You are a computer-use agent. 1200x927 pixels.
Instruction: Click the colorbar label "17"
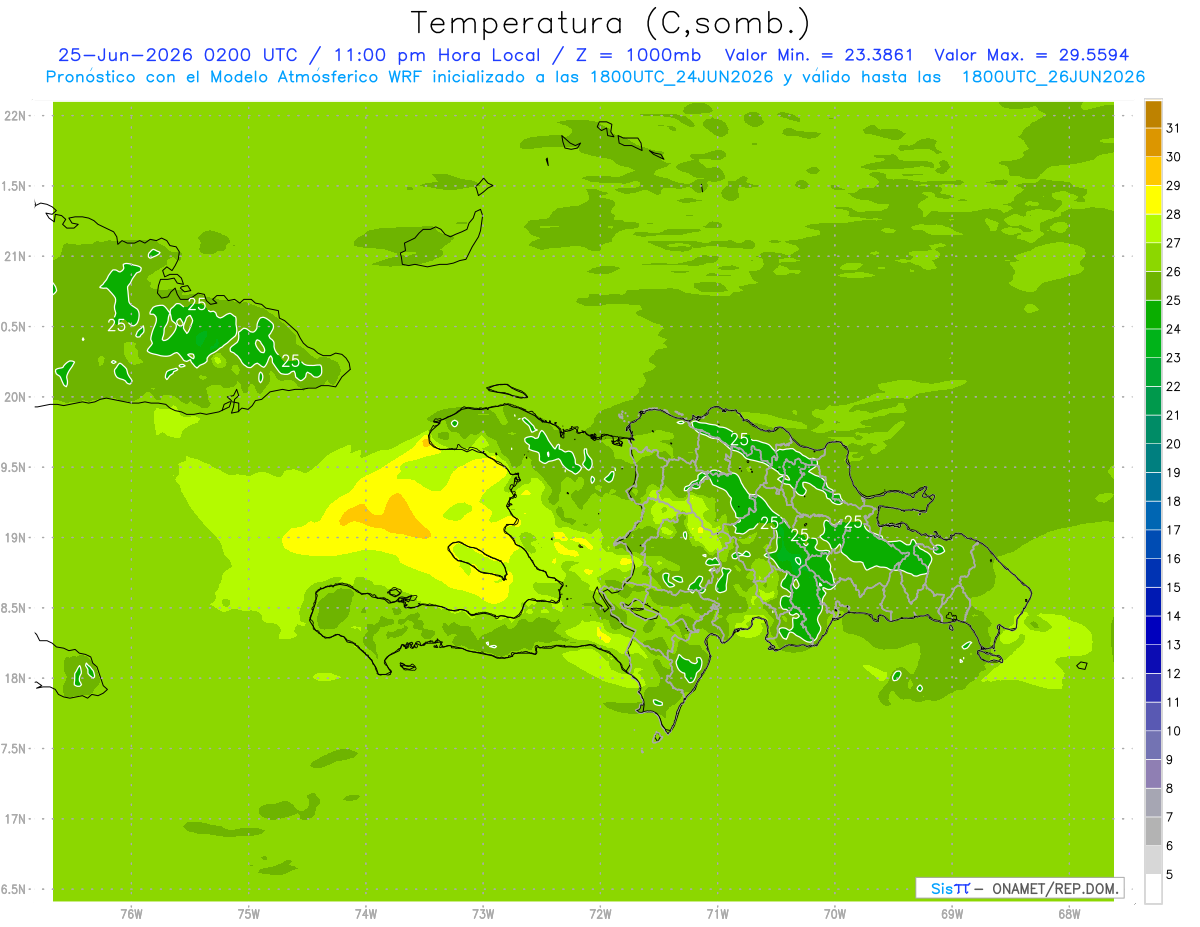pyautogui.click(x=1173, y=530)
